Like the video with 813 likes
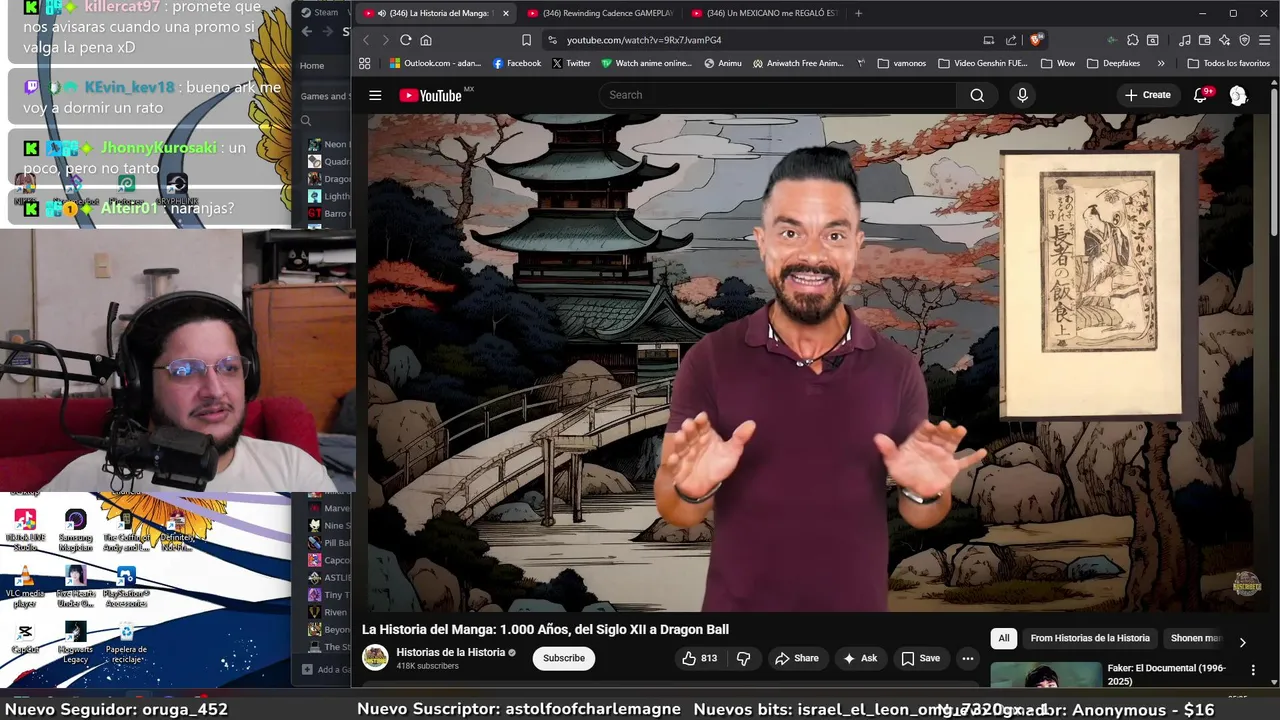This screenshot has height=720, width=1280. click(x=700, y=658)
